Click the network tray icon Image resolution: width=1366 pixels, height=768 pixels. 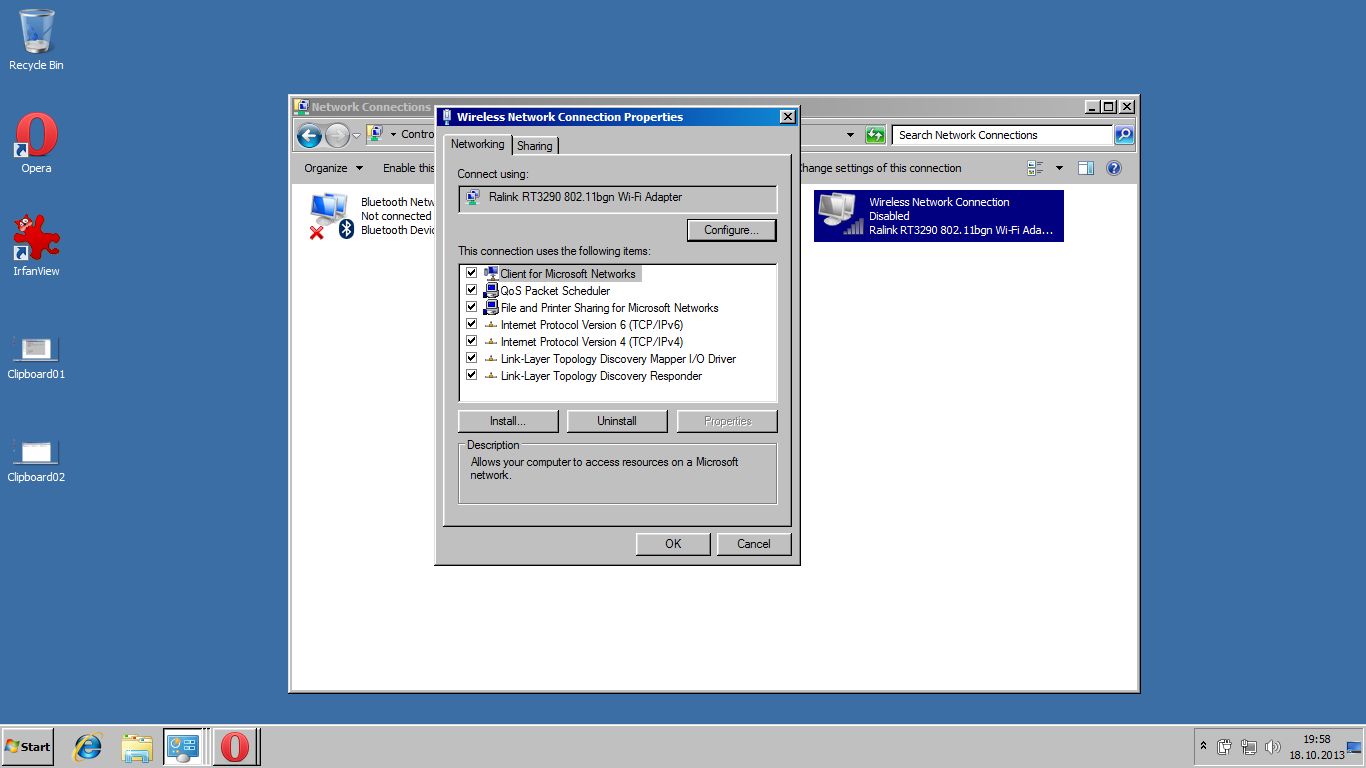click(1249, 746)
